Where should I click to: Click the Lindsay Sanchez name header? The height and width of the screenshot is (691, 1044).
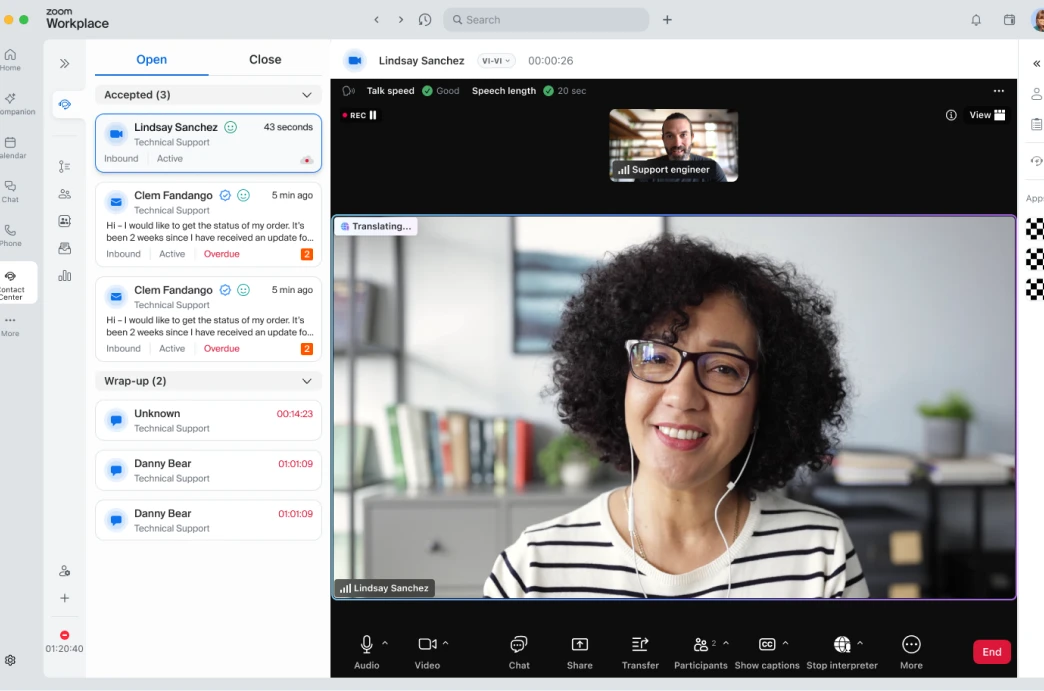pos(421,61)
